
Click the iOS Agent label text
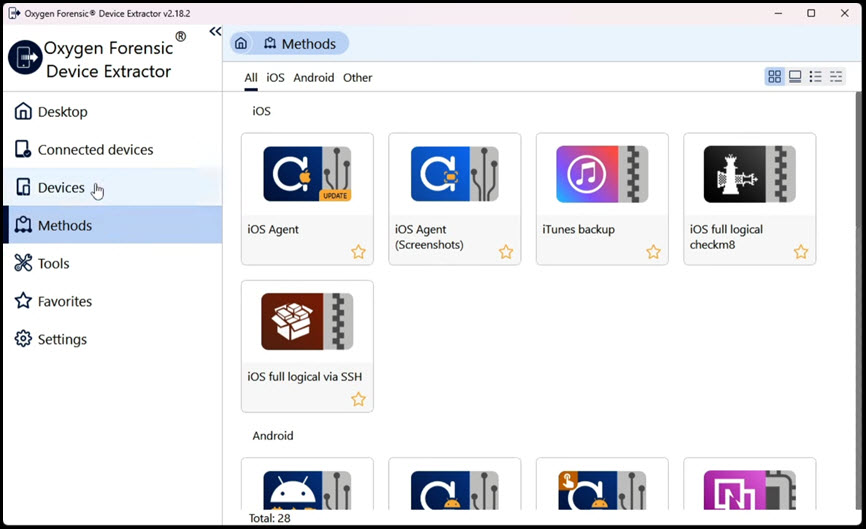pyautogui.click(x=273, y=229)
